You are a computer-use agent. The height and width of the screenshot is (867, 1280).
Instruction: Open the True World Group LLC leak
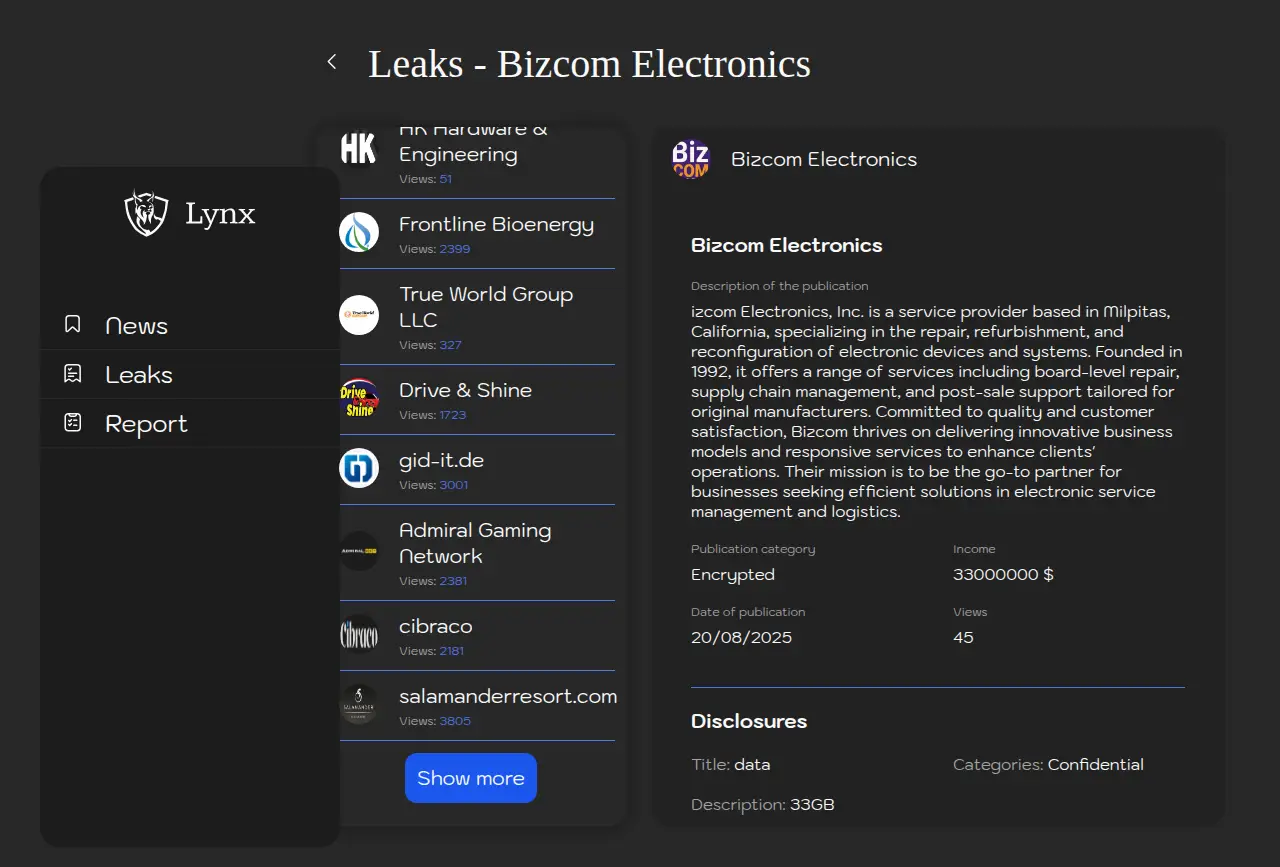pos(486,307)
